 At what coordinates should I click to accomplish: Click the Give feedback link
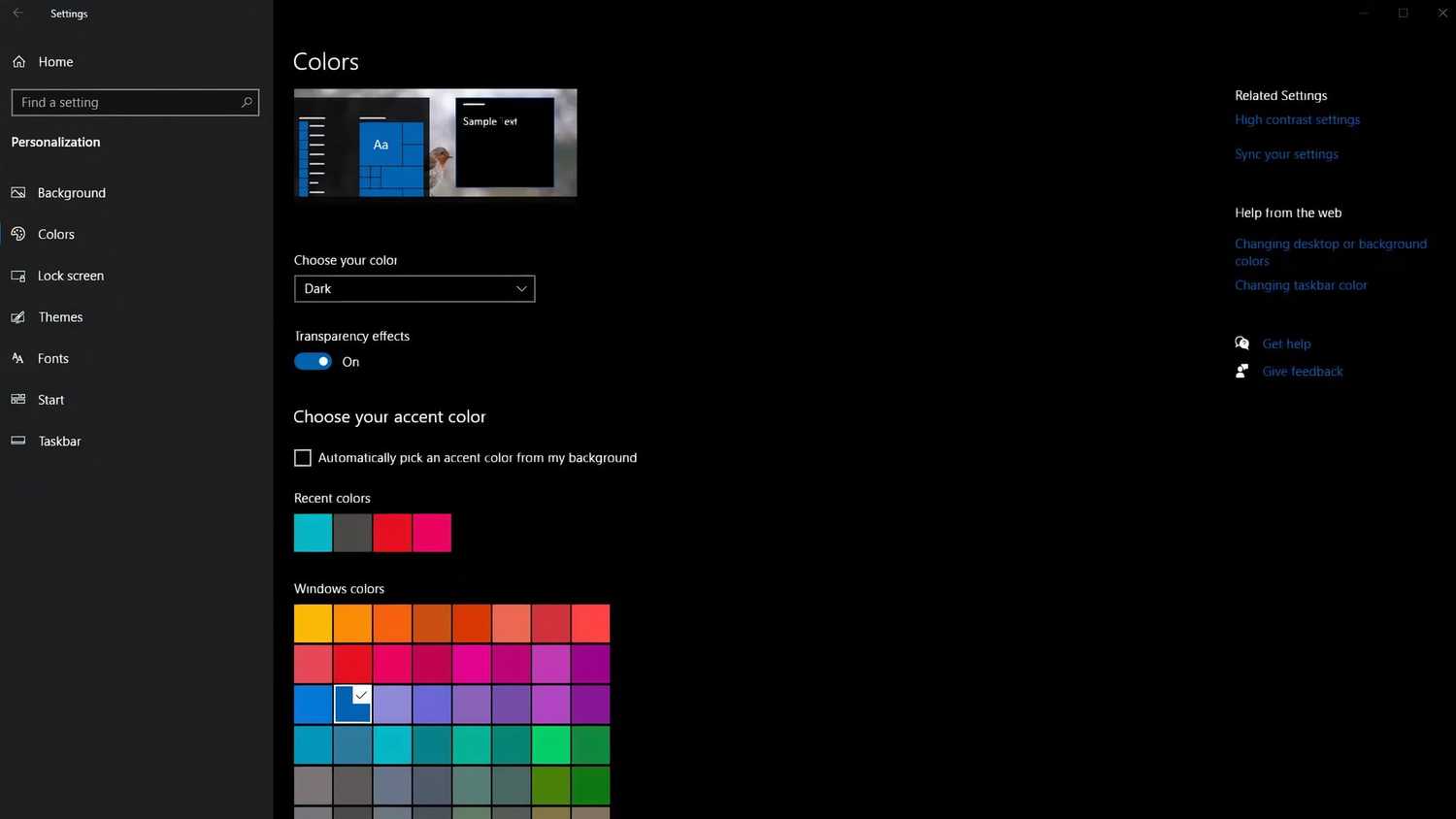pyautogui.click(x=1302, y=372)
